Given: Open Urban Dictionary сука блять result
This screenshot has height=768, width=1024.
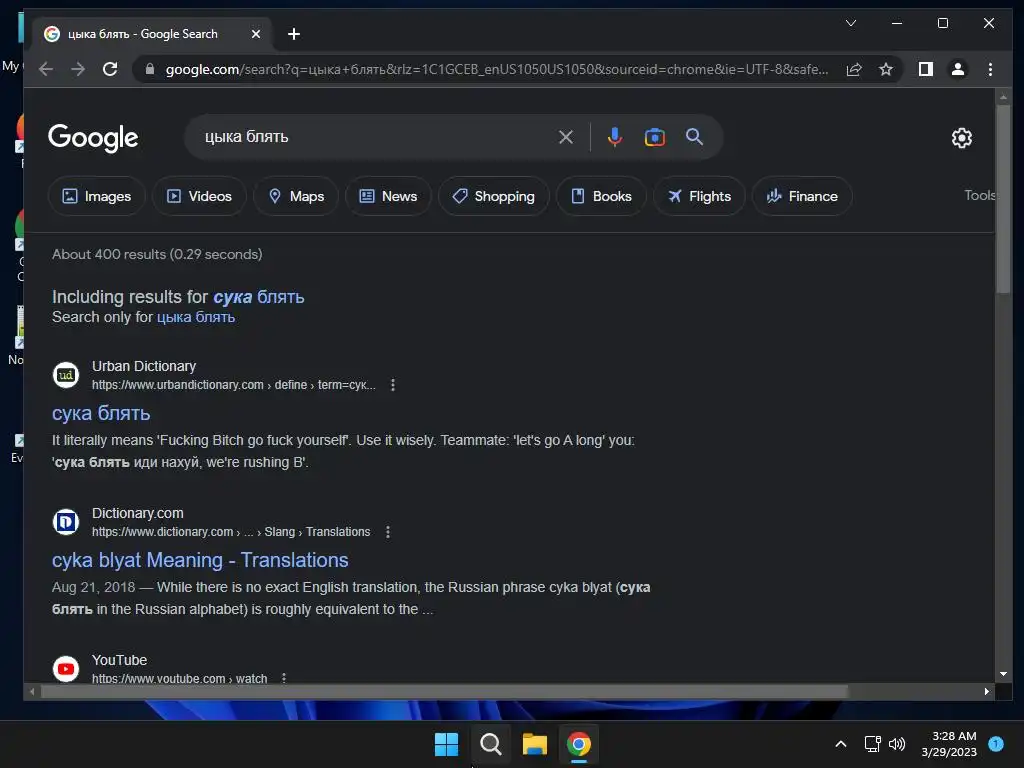Looking at the screenshot, I should [101, 413].
